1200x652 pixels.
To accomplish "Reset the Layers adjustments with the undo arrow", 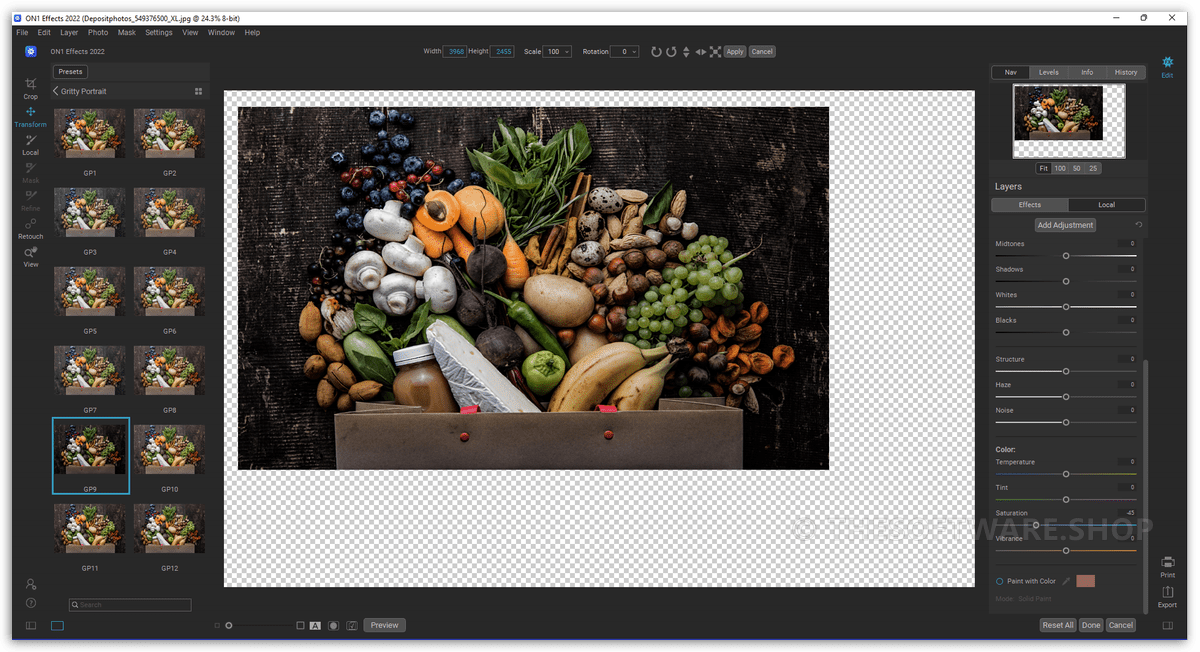I will coord(1138,225).
